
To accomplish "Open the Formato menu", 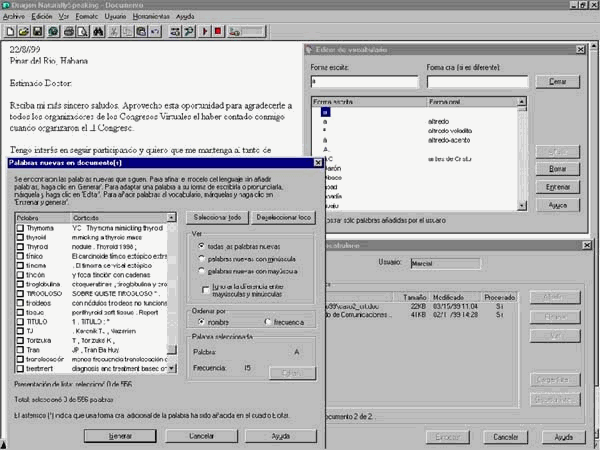I will pos(86,16).
